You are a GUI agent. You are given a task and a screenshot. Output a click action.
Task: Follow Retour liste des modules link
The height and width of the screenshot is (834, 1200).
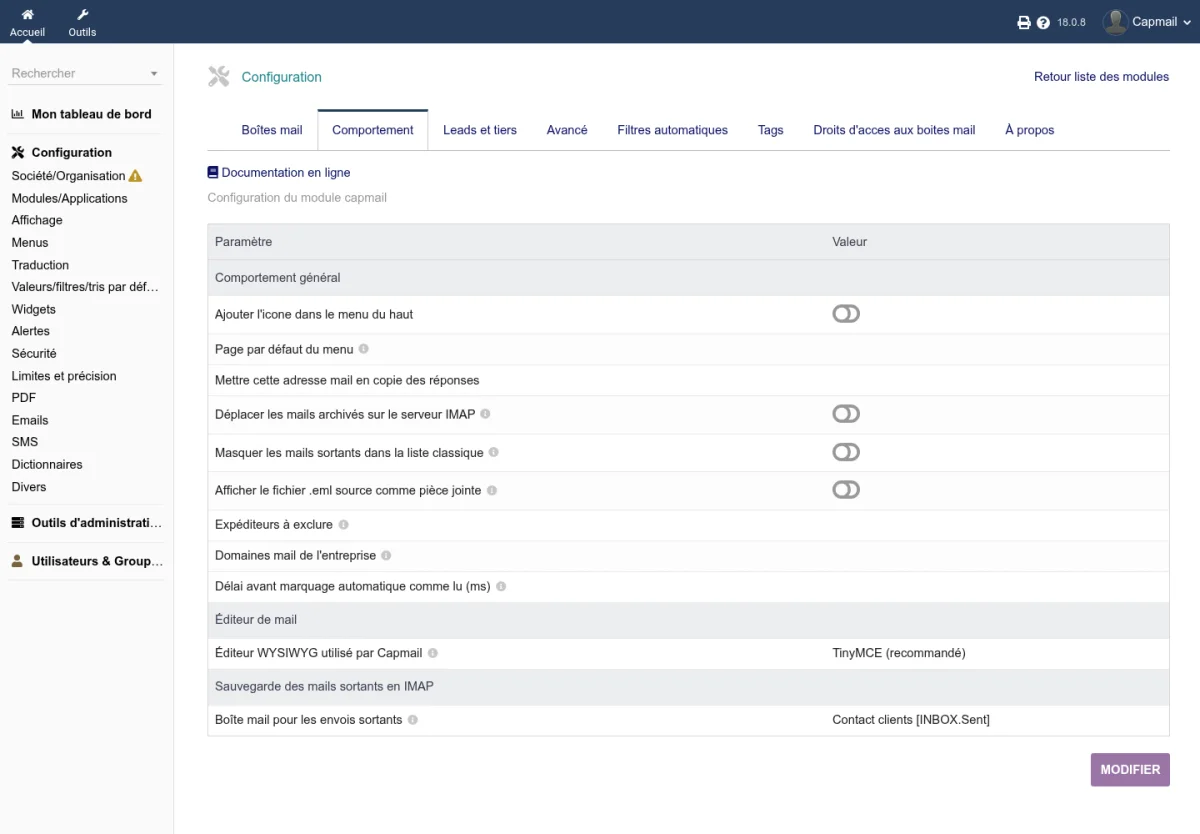tap(1101, 77)
